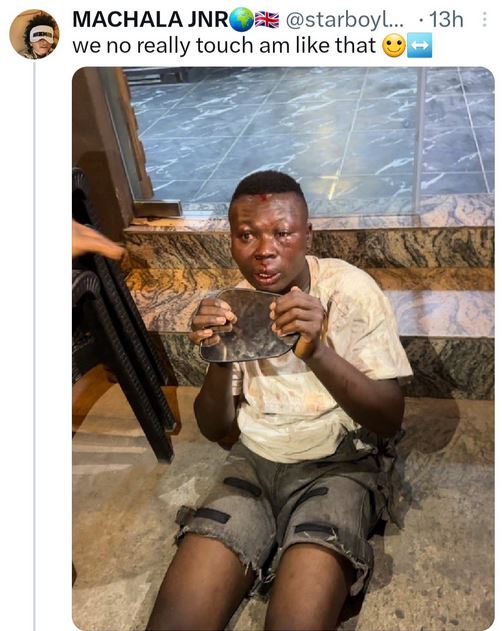The image size is (502, 631).
Task: Click the mirror held in the photo
Action: tap(250, 324)
